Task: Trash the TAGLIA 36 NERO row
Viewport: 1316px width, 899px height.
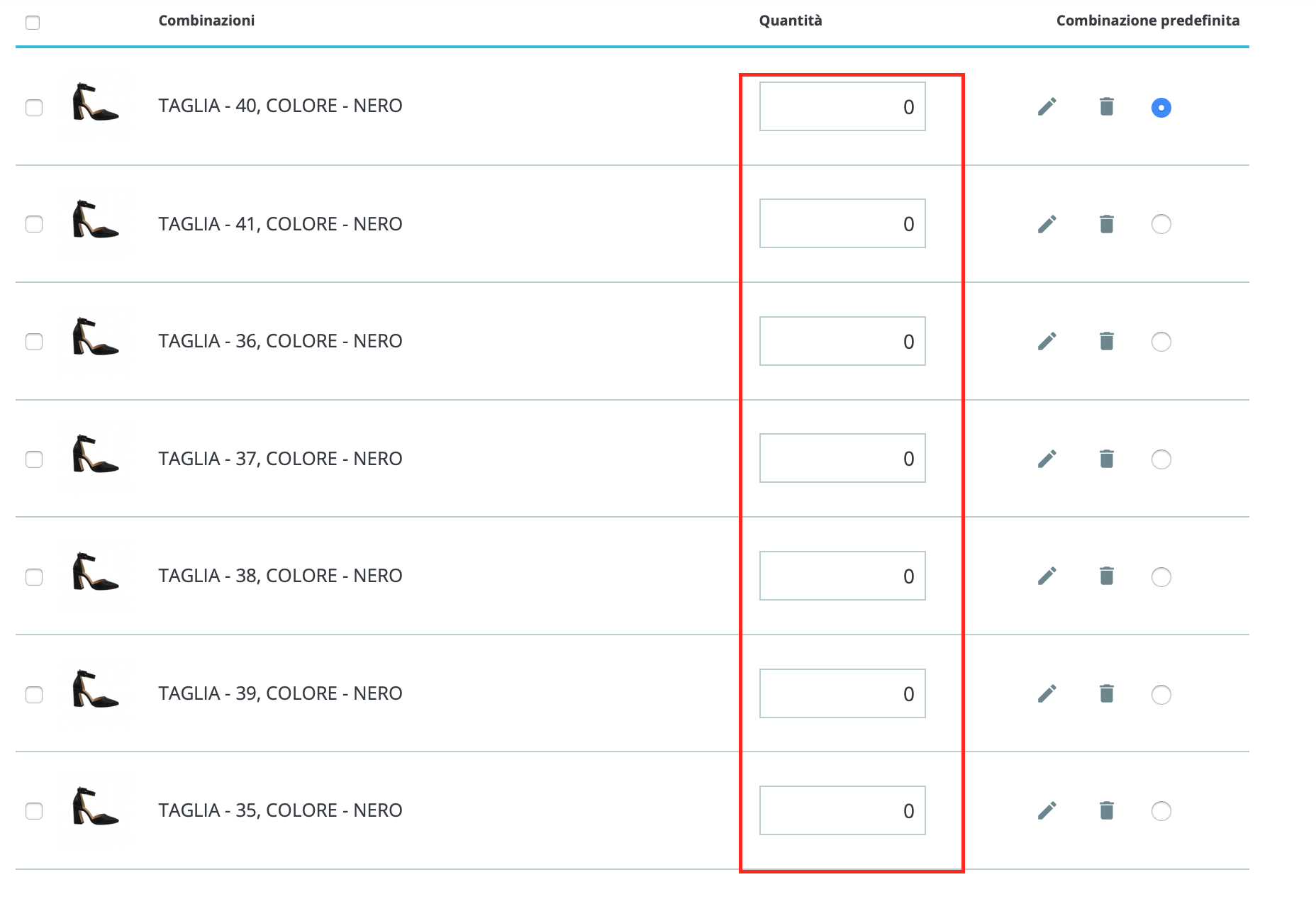Action: tap(1107, 342)
